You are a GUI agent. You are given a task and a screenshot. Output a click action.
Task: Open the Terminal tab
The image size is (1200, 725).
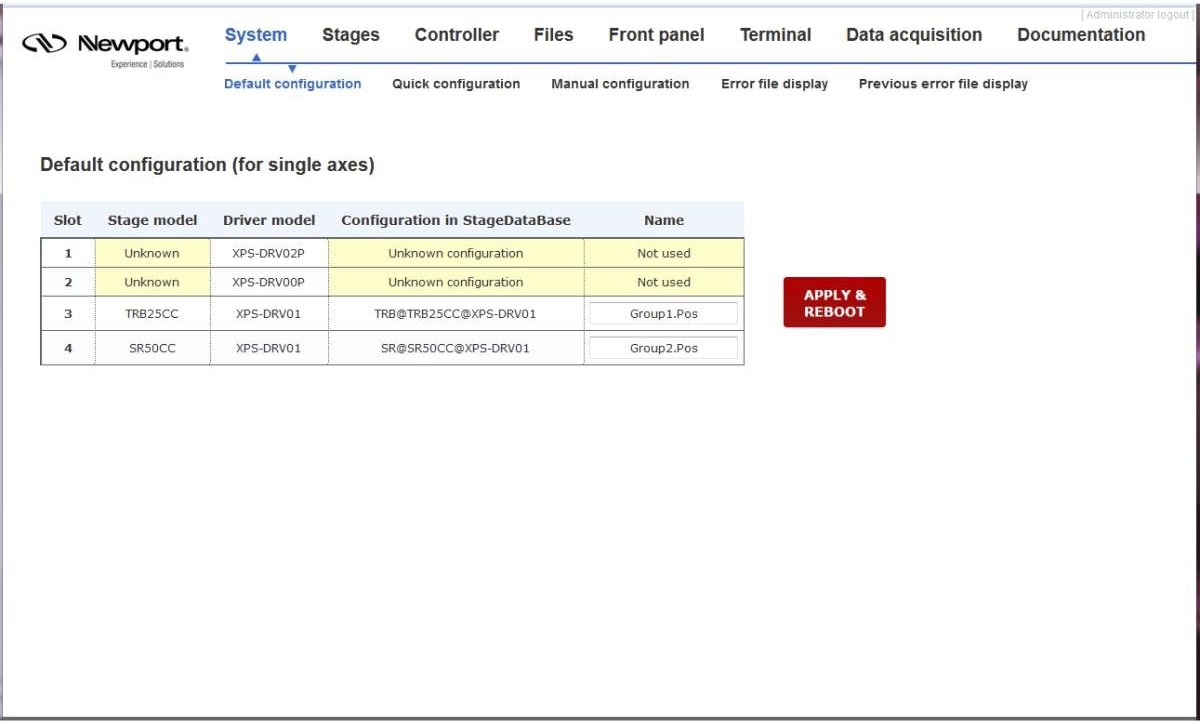(x=776, y=35)
